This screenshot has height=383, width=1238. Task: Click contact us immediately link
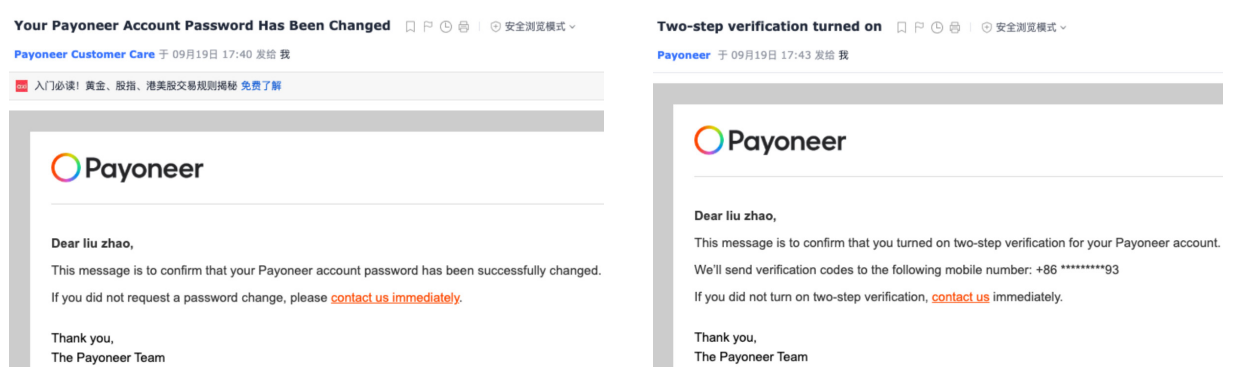point(395,298)
